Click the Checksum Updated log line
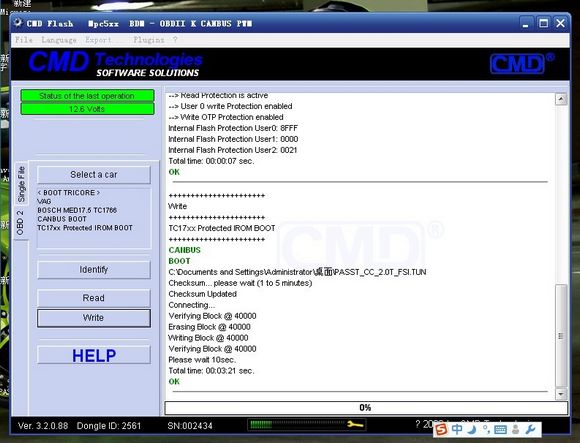 tap(203, 294)
